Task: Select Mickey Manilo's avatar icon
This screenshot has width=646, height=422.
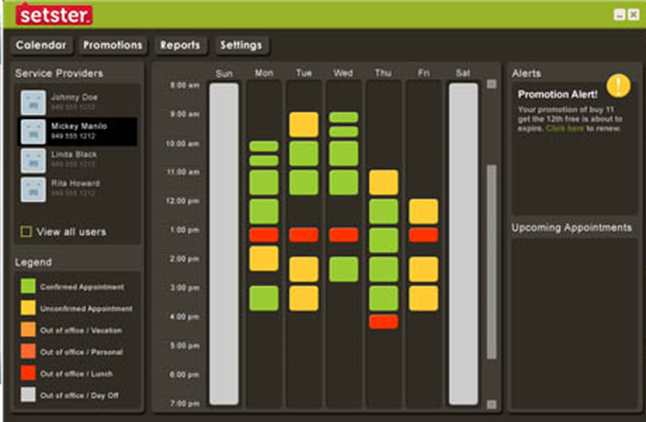Action: pyautogui.click(x=34, y=131)
